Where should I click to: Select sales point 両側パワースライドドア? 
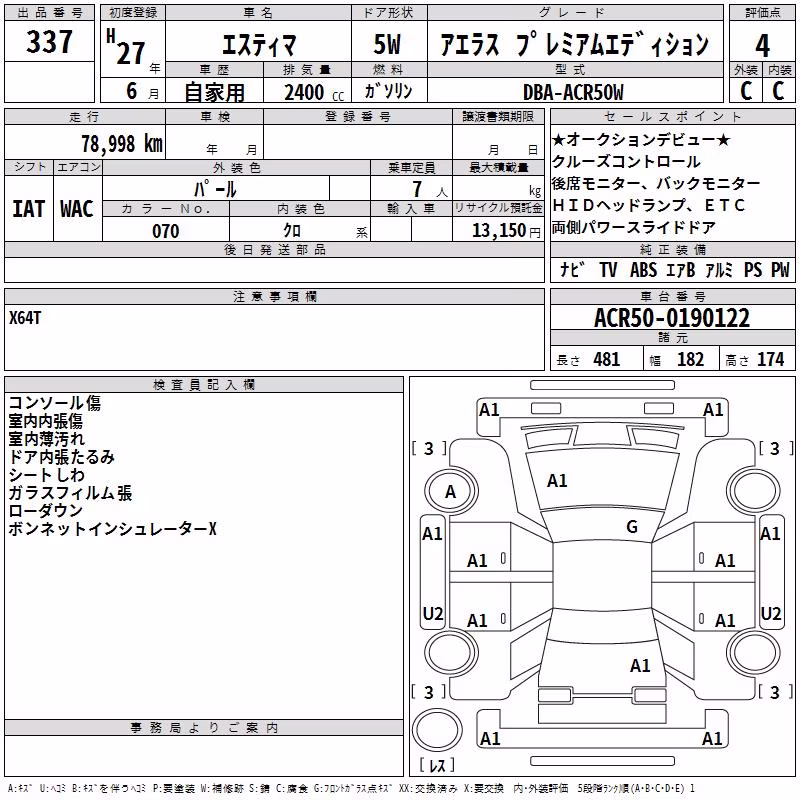[x=634, y=227]
